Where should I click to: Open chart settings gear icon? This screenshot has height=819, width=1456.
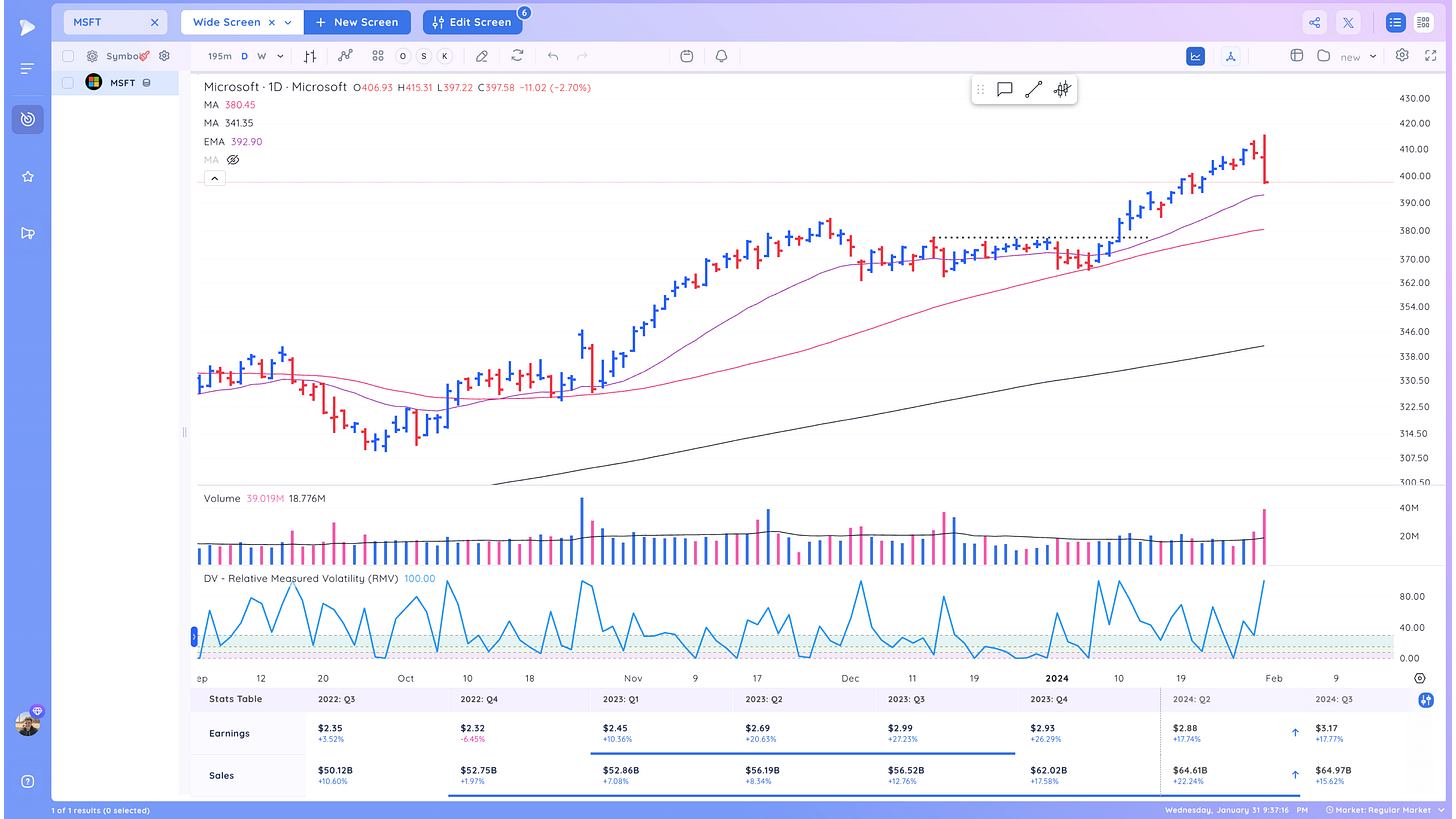pos(1402,56)
